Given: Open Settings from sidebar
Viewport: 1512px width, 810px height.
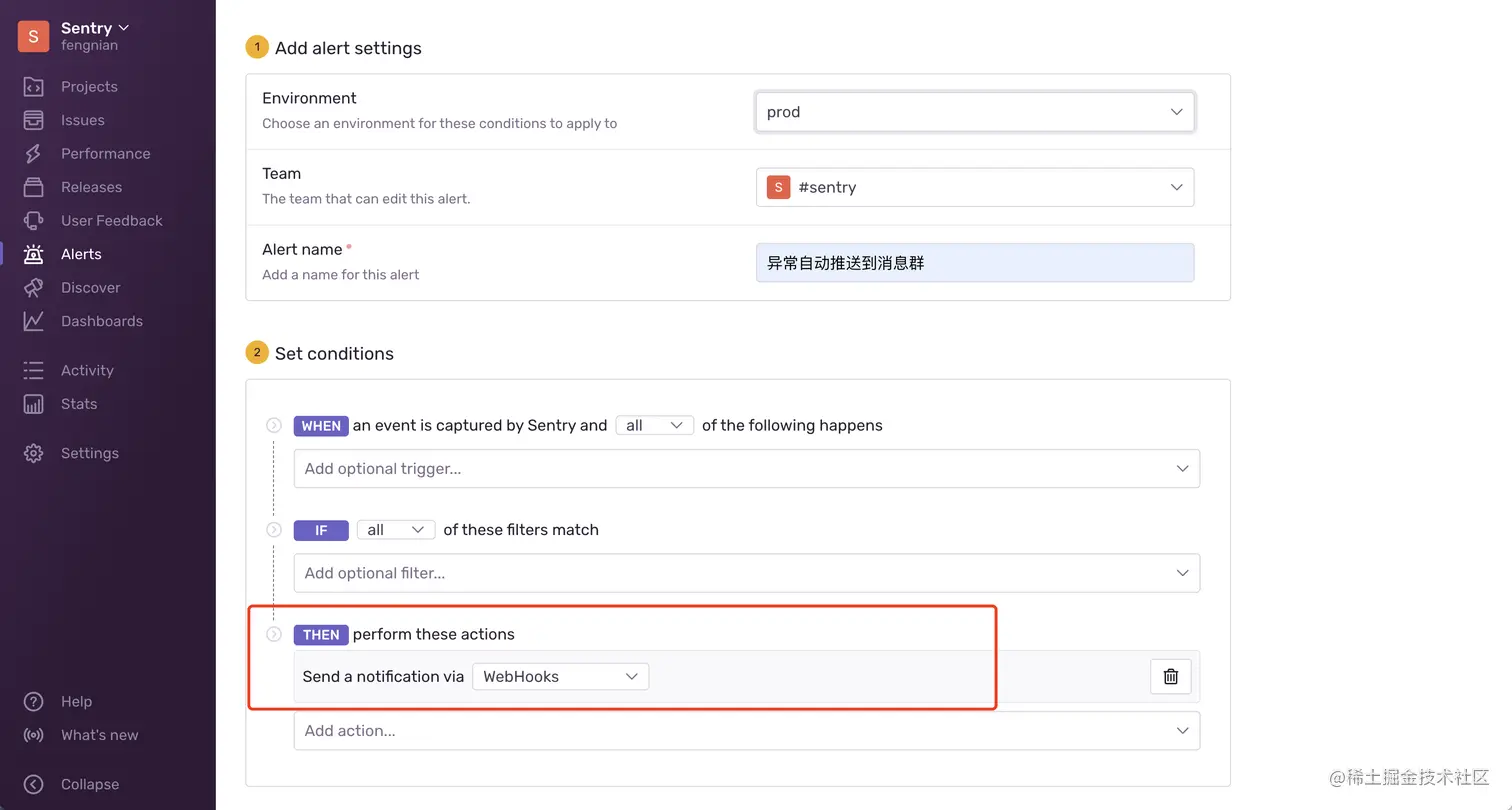Looking at the screenshot, I should 90,453.
